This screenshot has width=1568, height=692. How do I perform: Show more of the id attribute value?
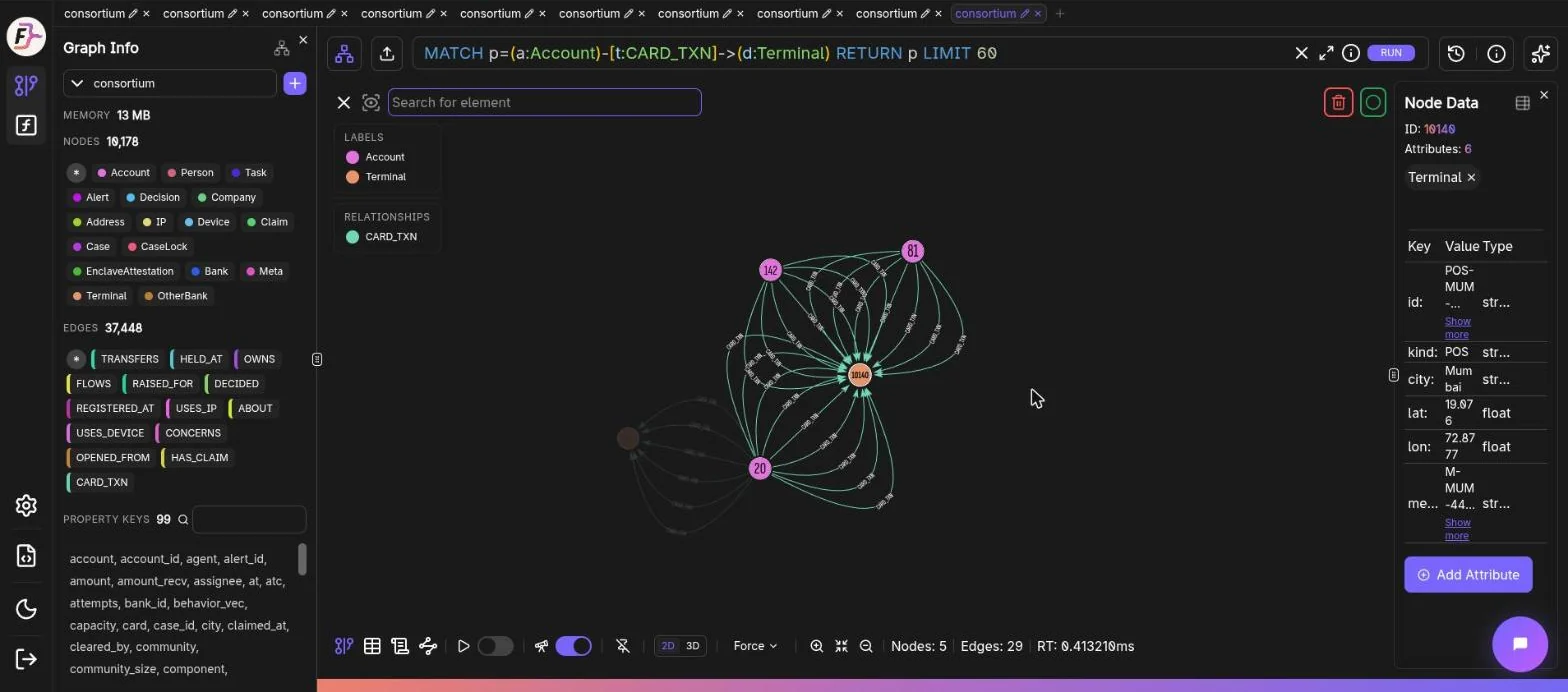coord(1457,328)
